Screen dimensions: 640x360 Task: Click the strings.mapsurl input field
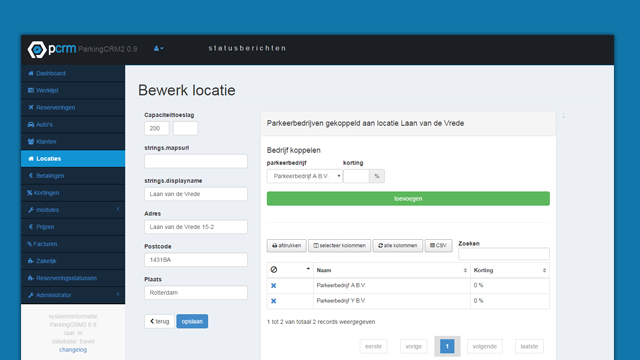click(196, 161)
